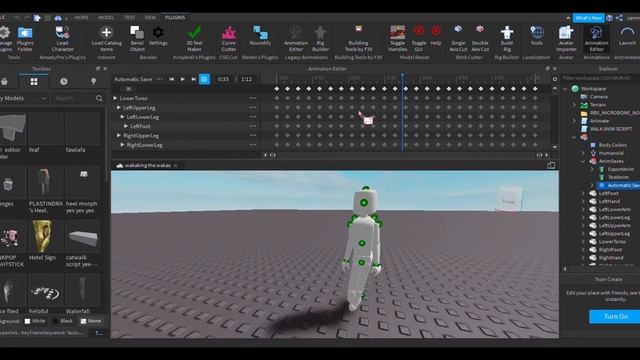Screen dimensions: 640x360
Task: Open the Toolbox creations pin tab
Action: tap(93, 82)
